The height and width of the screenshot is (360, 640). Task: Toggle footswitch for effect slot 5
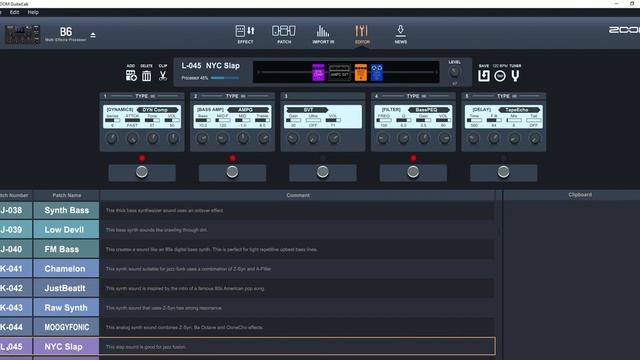coord(503,172)
